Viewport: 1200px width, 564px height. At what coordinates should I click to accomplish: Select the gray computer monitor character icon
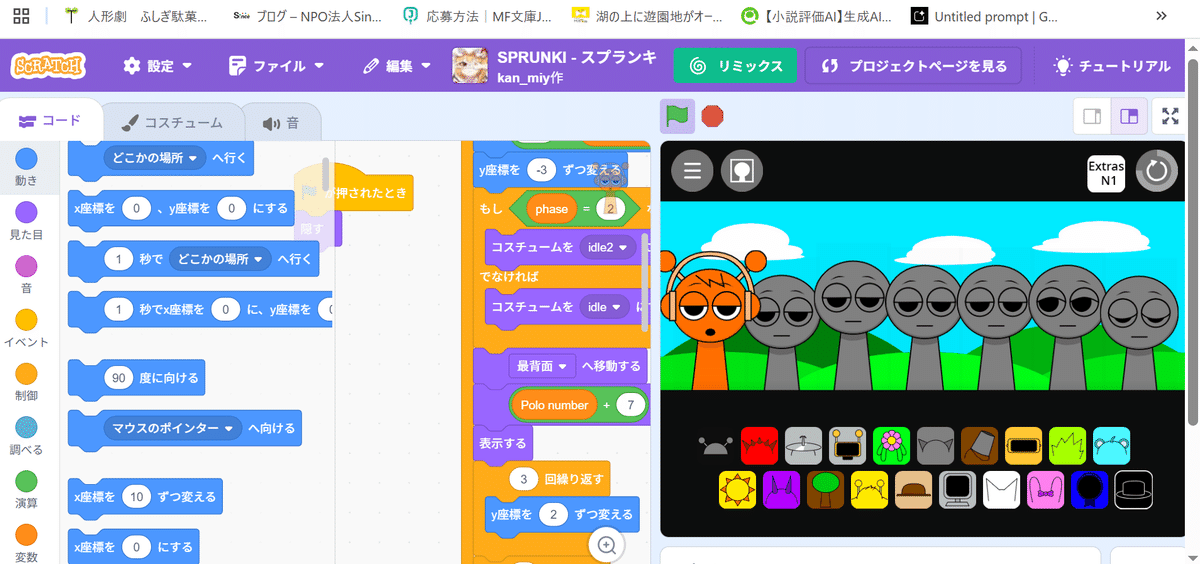pos(958,489)
